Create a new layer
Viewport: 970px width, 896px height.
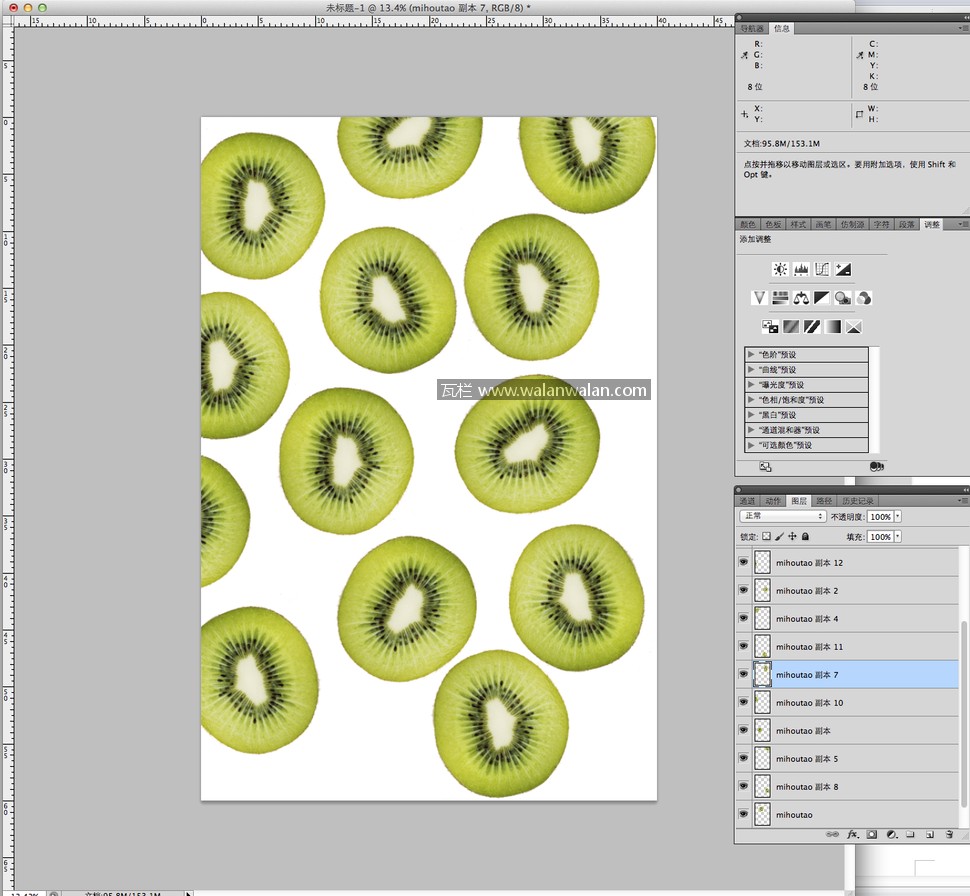point(929,834)
